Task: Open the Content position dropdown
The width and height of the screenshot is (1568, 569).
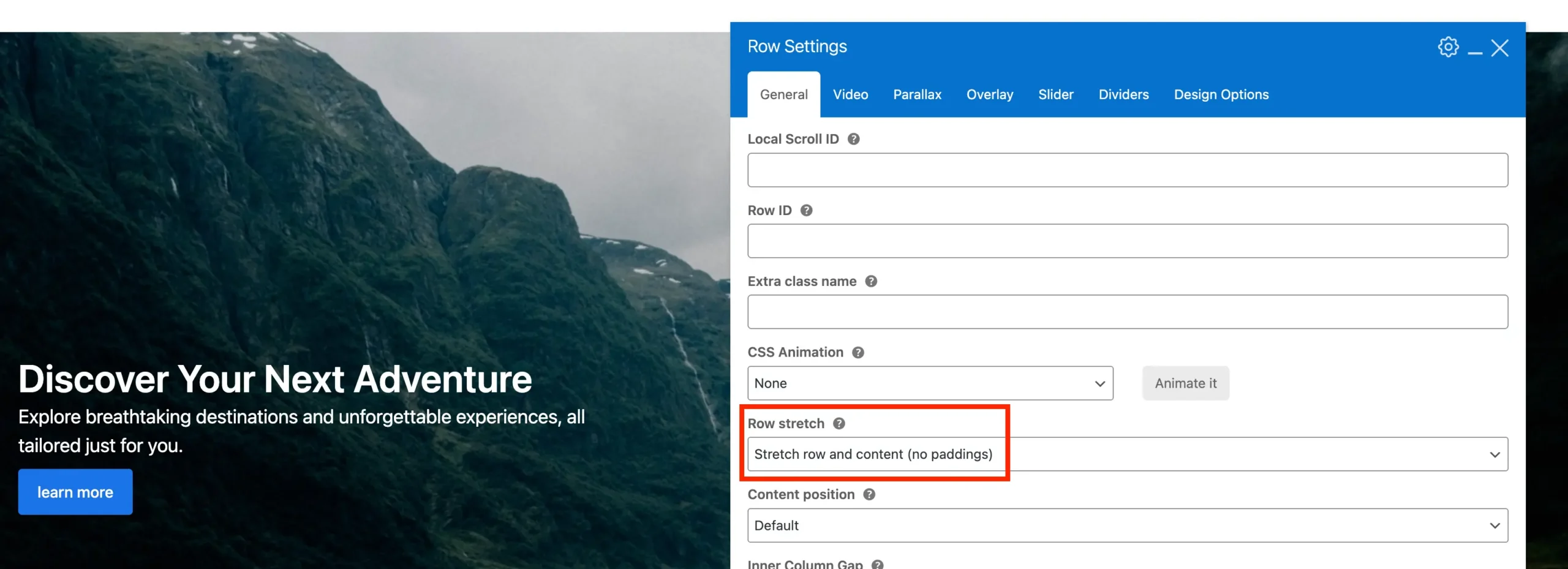Action: (x=1128, y=525)
